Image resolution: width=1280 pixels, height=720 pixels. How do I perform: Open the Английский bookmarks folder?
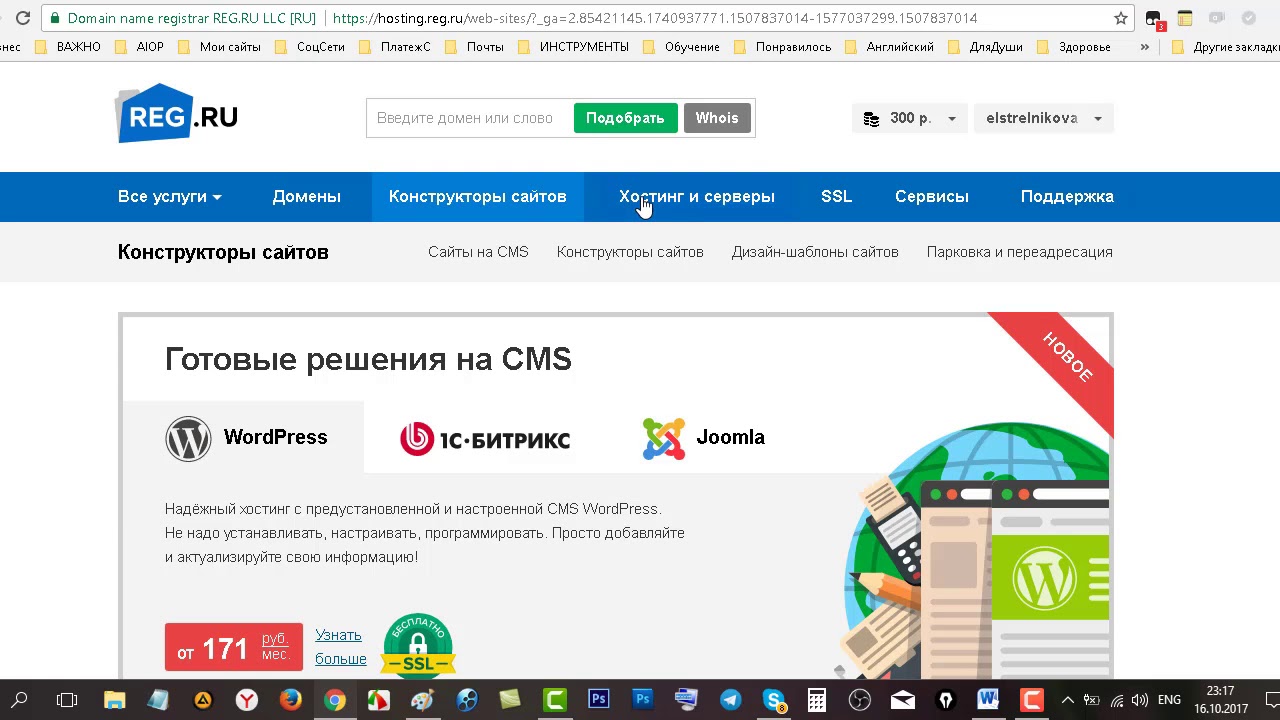click(x=890, y=47)
